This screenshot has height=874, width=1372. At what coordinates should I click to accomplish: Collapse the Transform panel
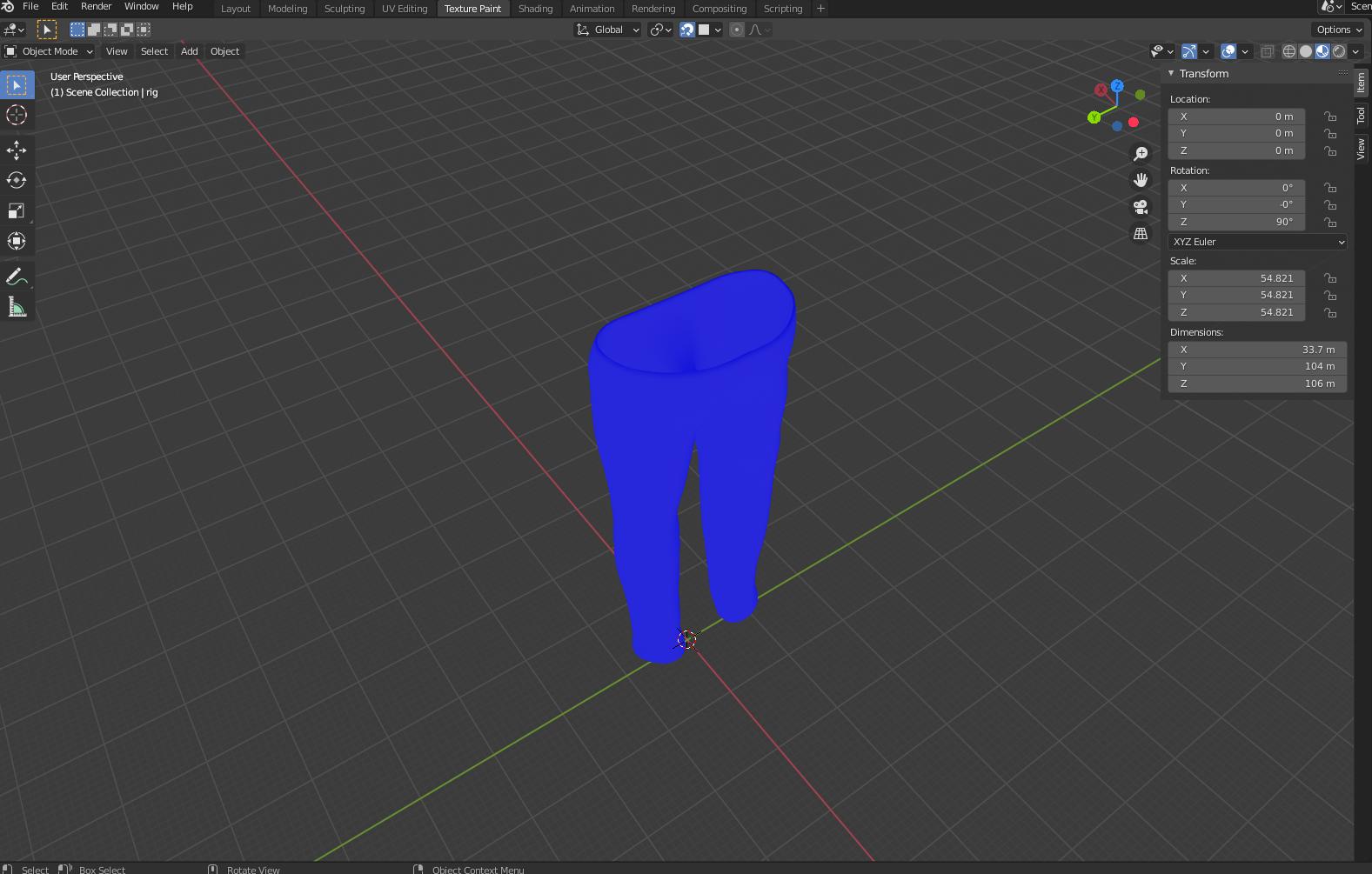pos(1171,74)
